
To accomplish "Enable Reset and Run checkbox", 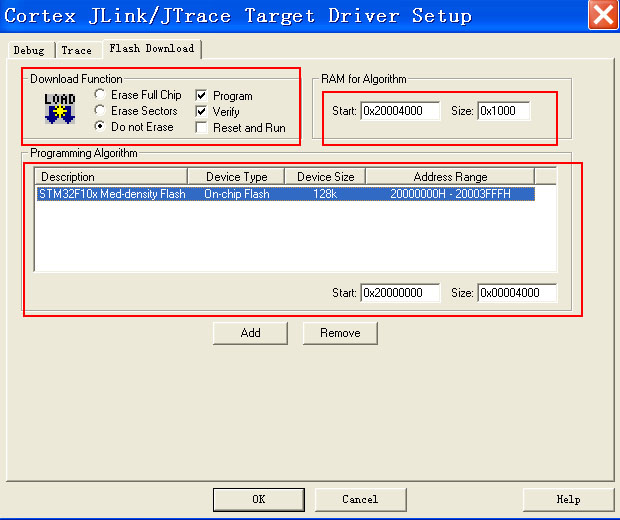I will click(x=201, y=128).
